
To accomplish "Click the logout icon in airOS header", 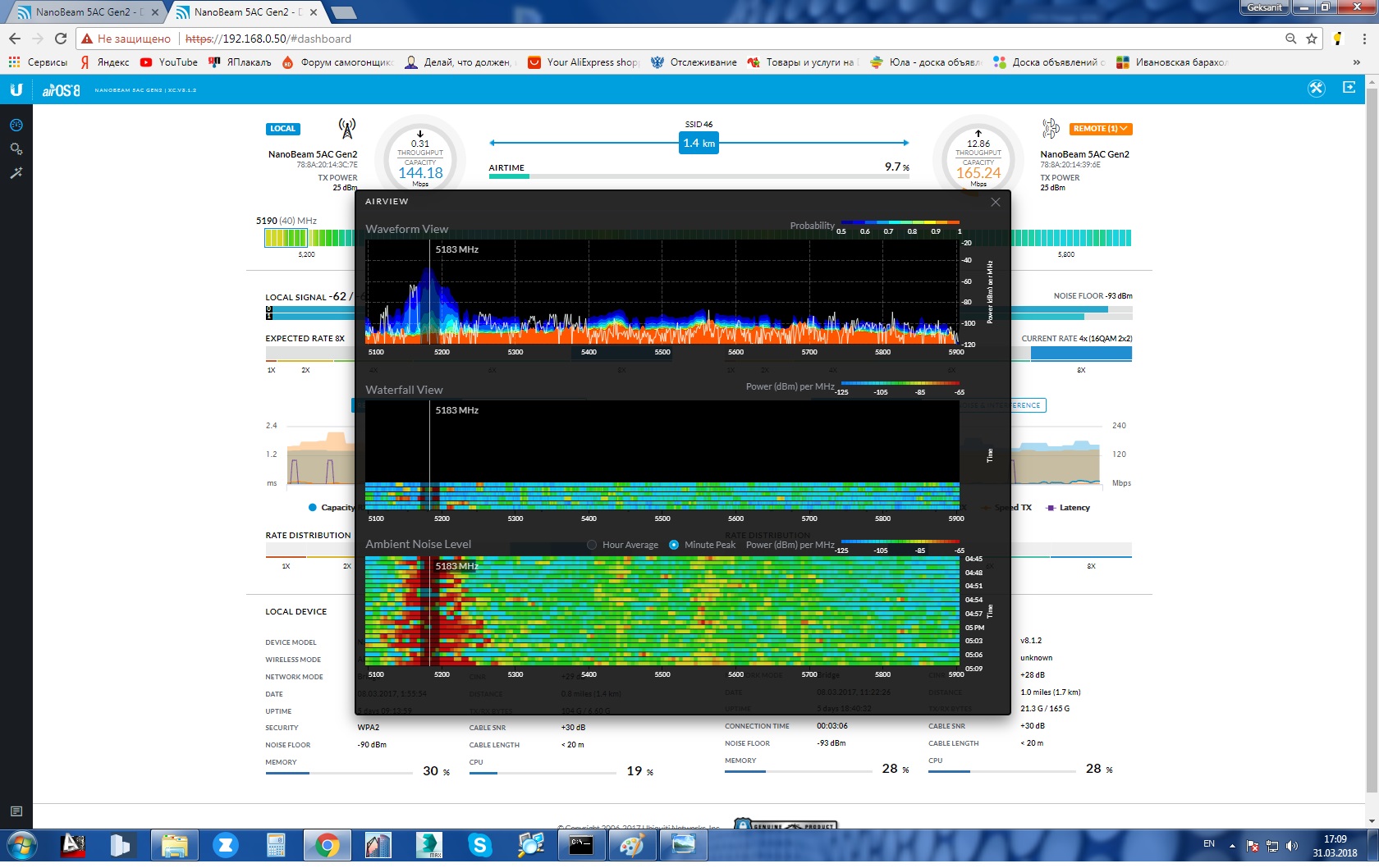I will (1349, 88).
